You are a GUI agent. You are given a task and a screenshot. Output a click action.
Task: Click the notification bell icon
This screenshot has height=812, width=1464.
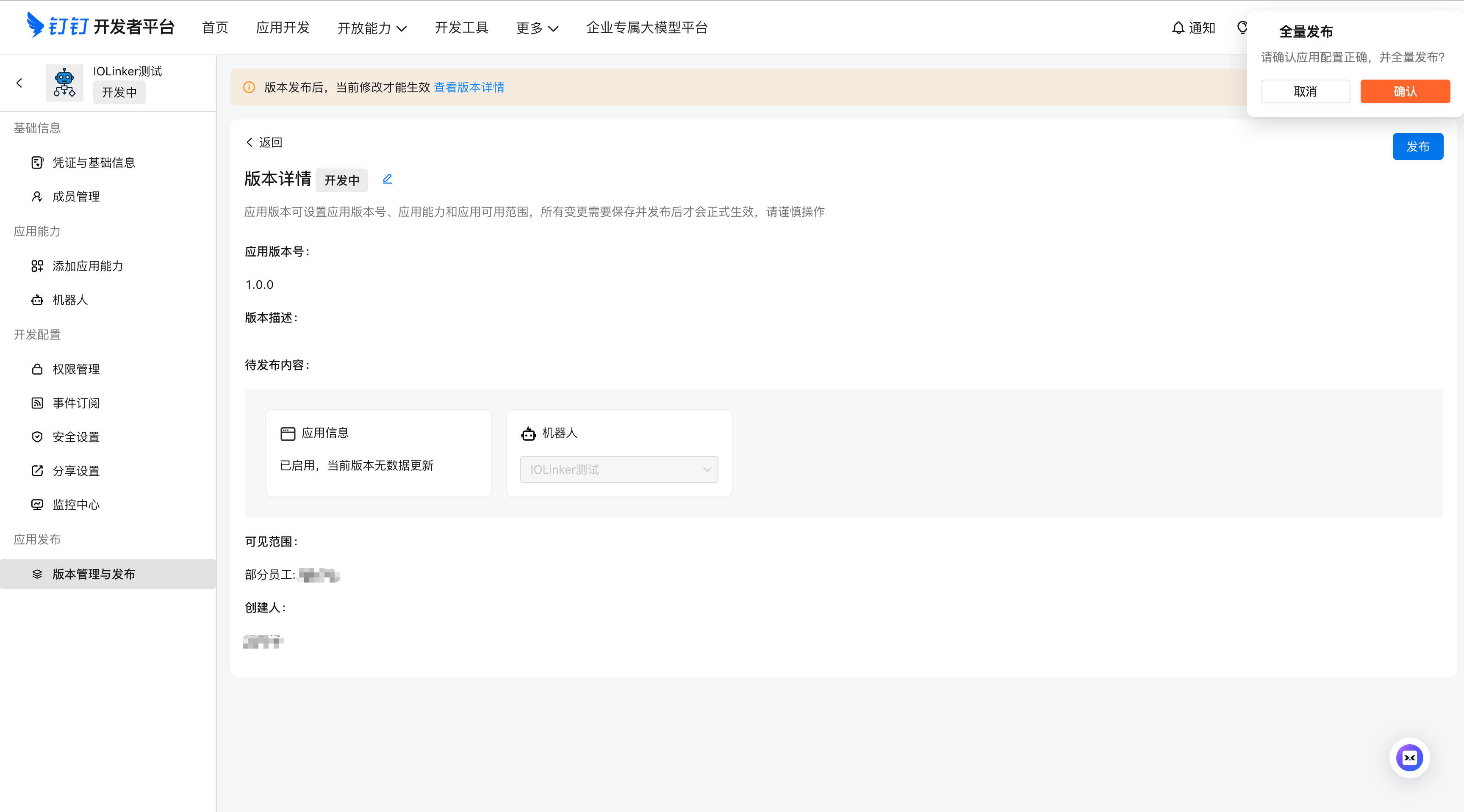point(1178,27)
